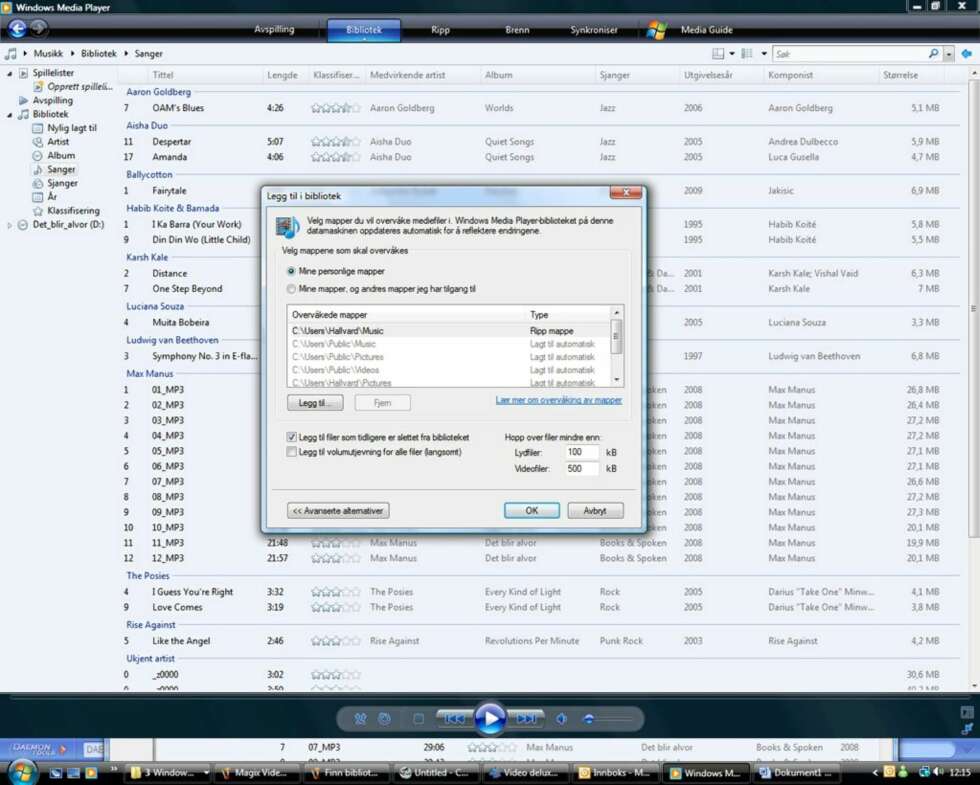The width and height of the screenshot is (980, 785).
Task: Open the Brenn tab
Action: (517, 29)
